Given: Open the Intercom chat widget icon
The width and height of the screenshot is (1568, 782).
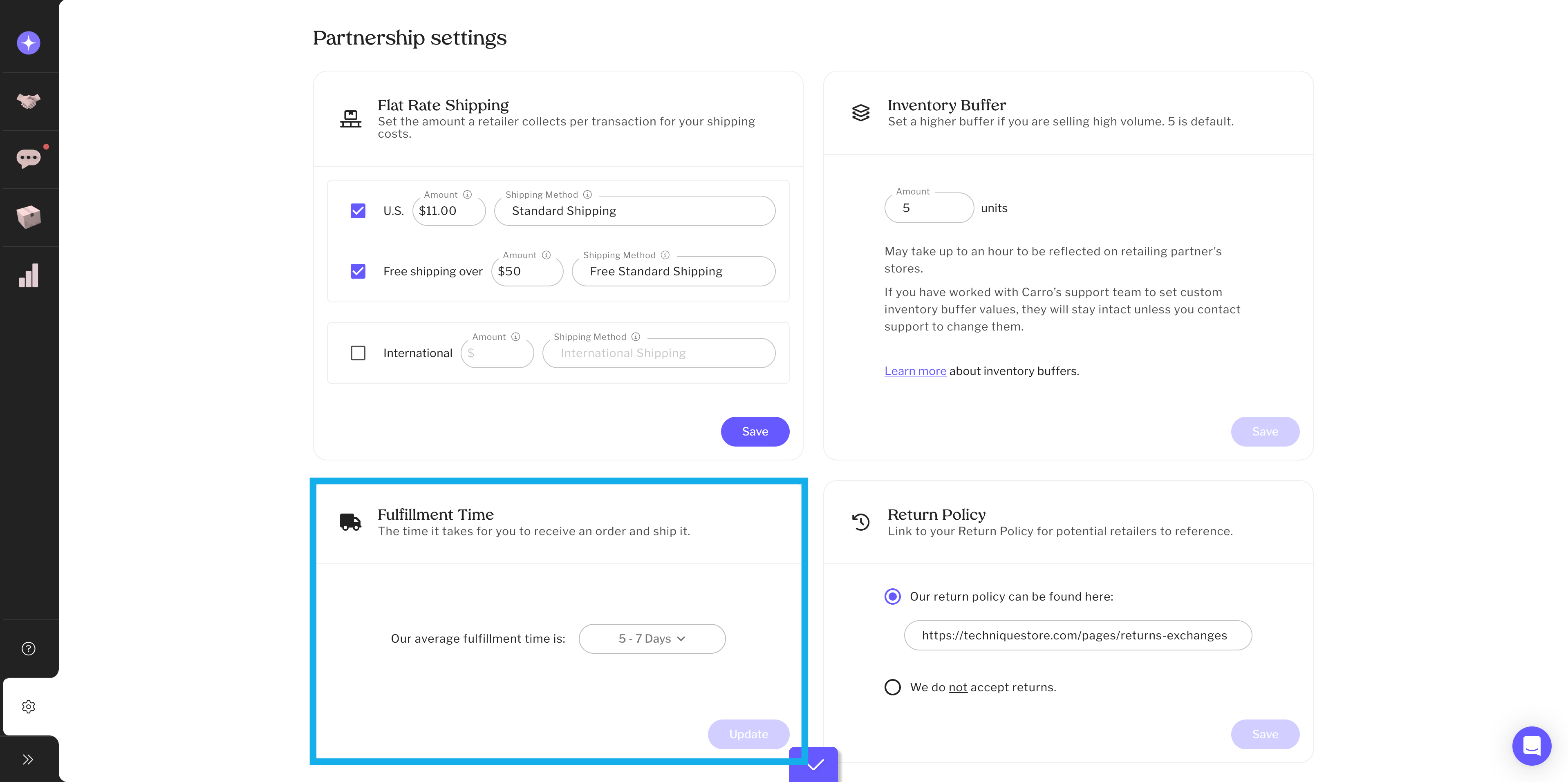Looking at the screenshot, I should tap(1532, 746).
